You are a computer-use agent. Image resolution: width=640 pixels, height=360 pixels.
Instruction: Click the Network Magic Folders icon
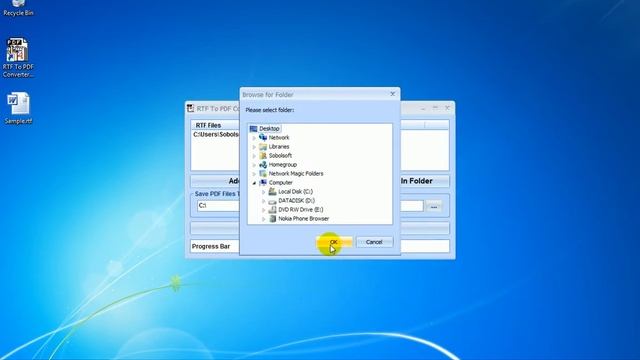(x=263, y=173)
